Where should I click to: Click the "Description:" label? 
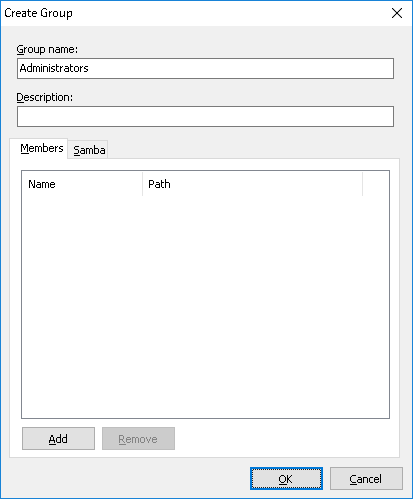[x=45, y=97]
